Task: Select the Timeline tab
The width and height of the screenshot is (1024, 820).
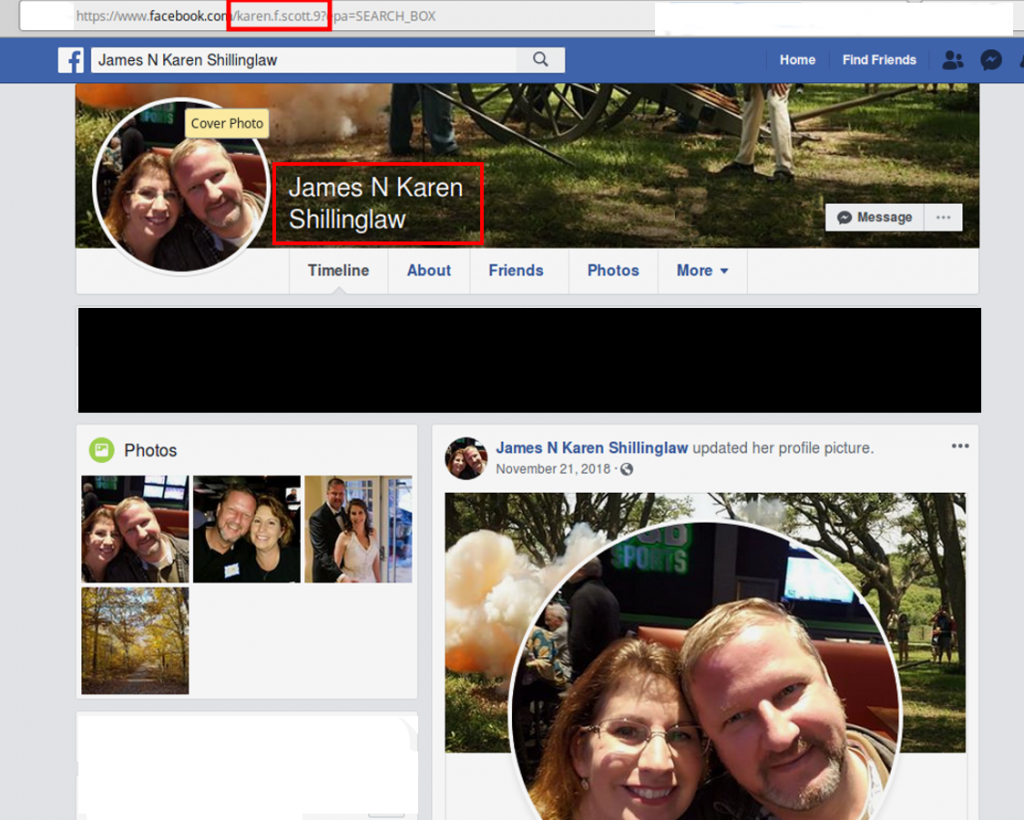Action: pos(338,270)
